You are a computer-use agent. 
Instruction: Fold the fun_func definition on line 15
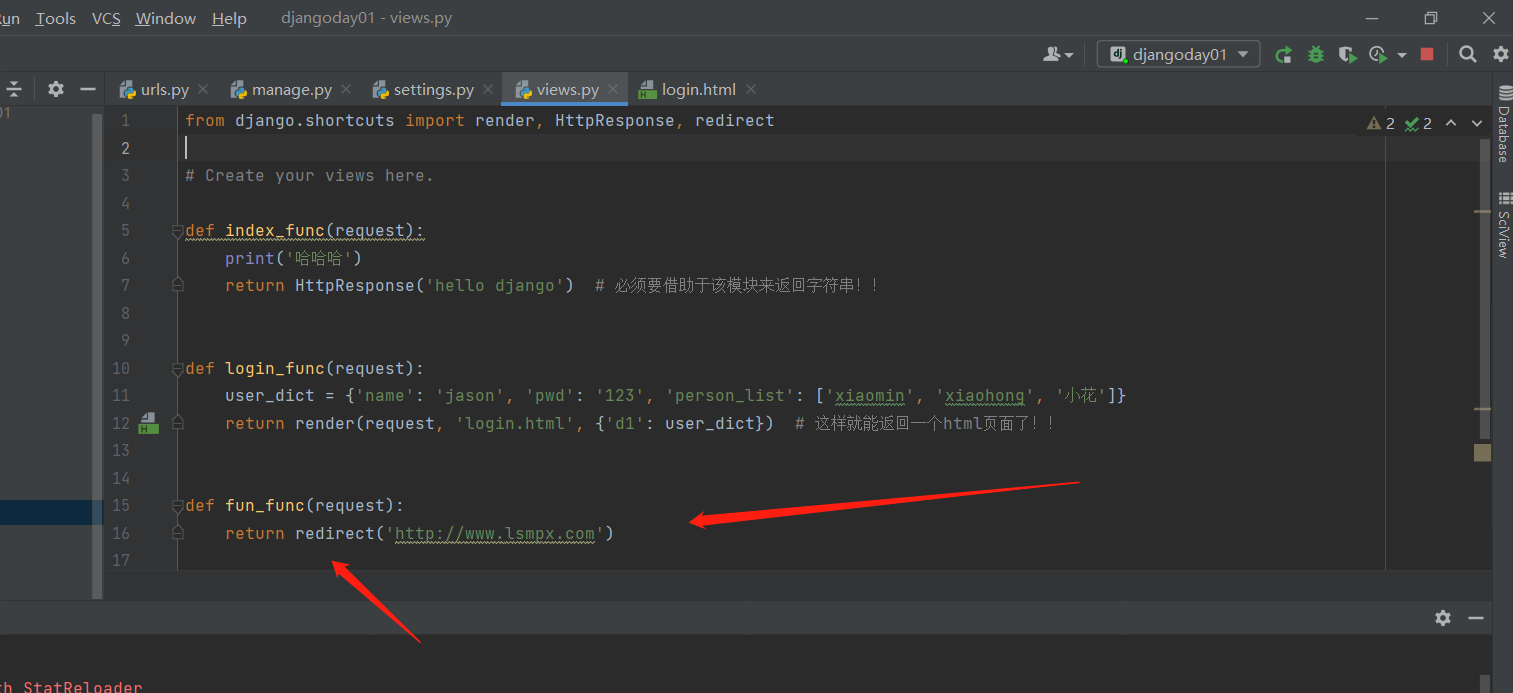click(x=178, y=506)
